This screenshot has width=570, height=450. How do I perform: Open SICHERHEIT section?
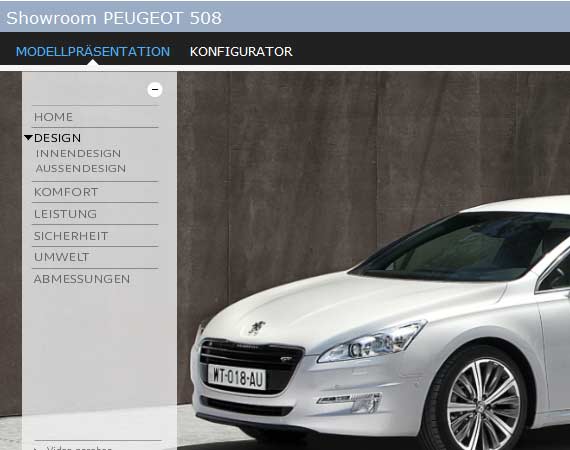coord(71,236)
